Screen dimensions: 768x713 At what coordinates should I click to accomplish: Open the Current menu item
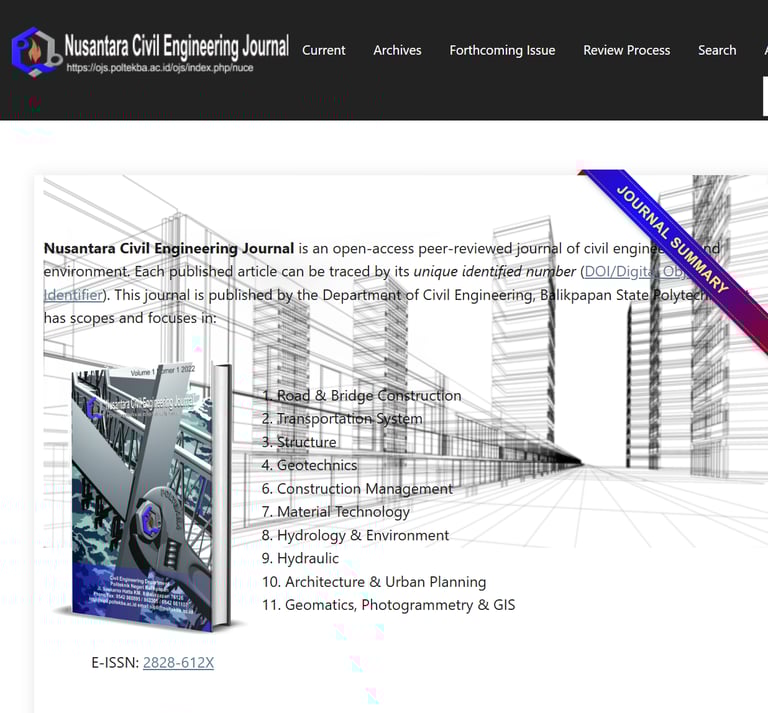(323, 50)
